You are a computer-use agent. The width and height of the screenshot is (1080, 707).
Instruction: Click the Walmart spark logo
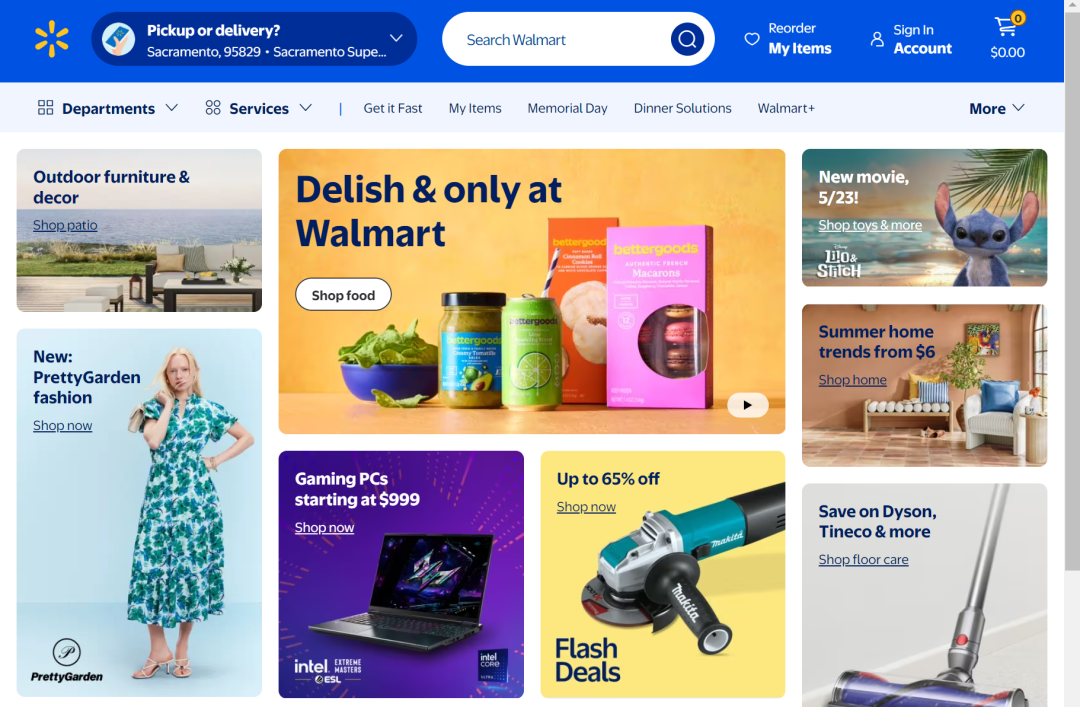[52, 39]
